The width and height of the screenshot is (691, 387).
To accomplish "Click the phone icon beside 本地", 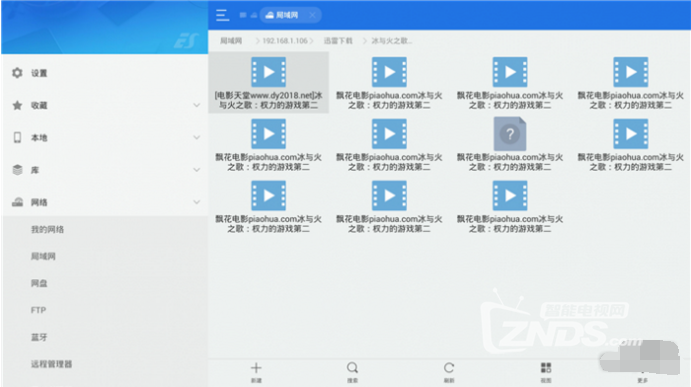I will coord(17,138).
